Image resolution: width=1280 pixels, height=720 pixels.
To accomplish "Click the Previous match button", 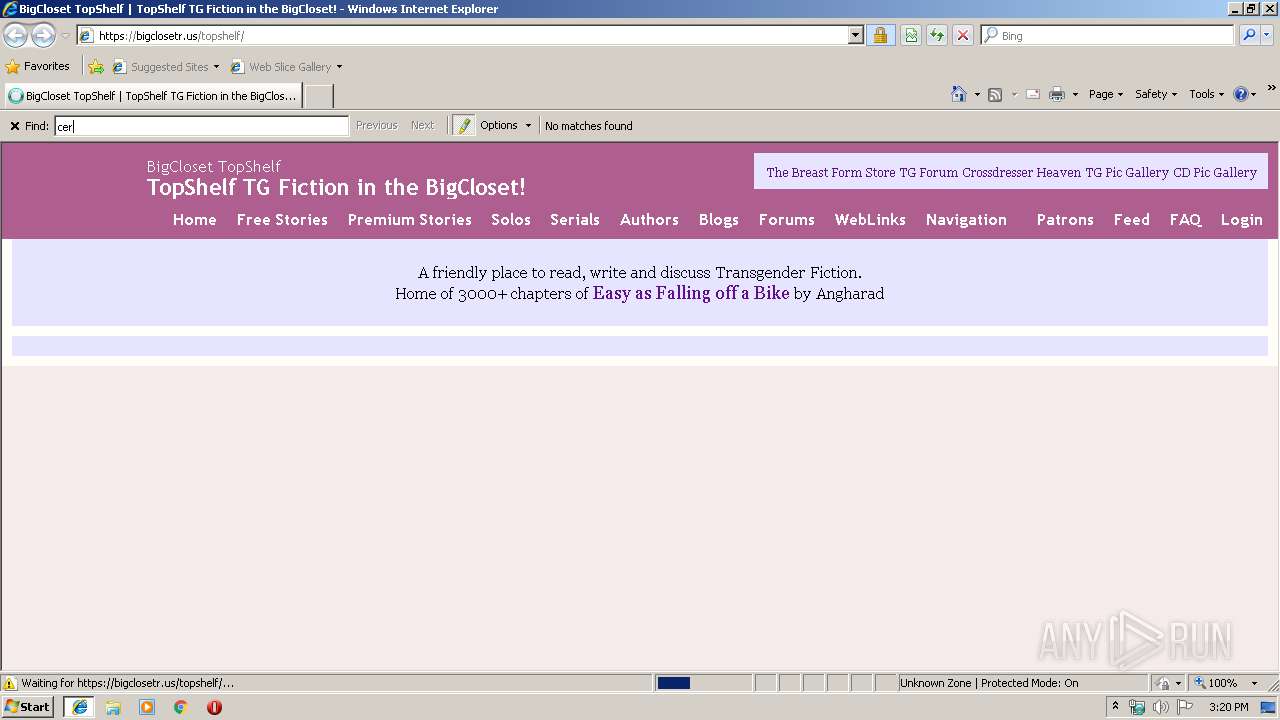I will (x=376, y=126).
